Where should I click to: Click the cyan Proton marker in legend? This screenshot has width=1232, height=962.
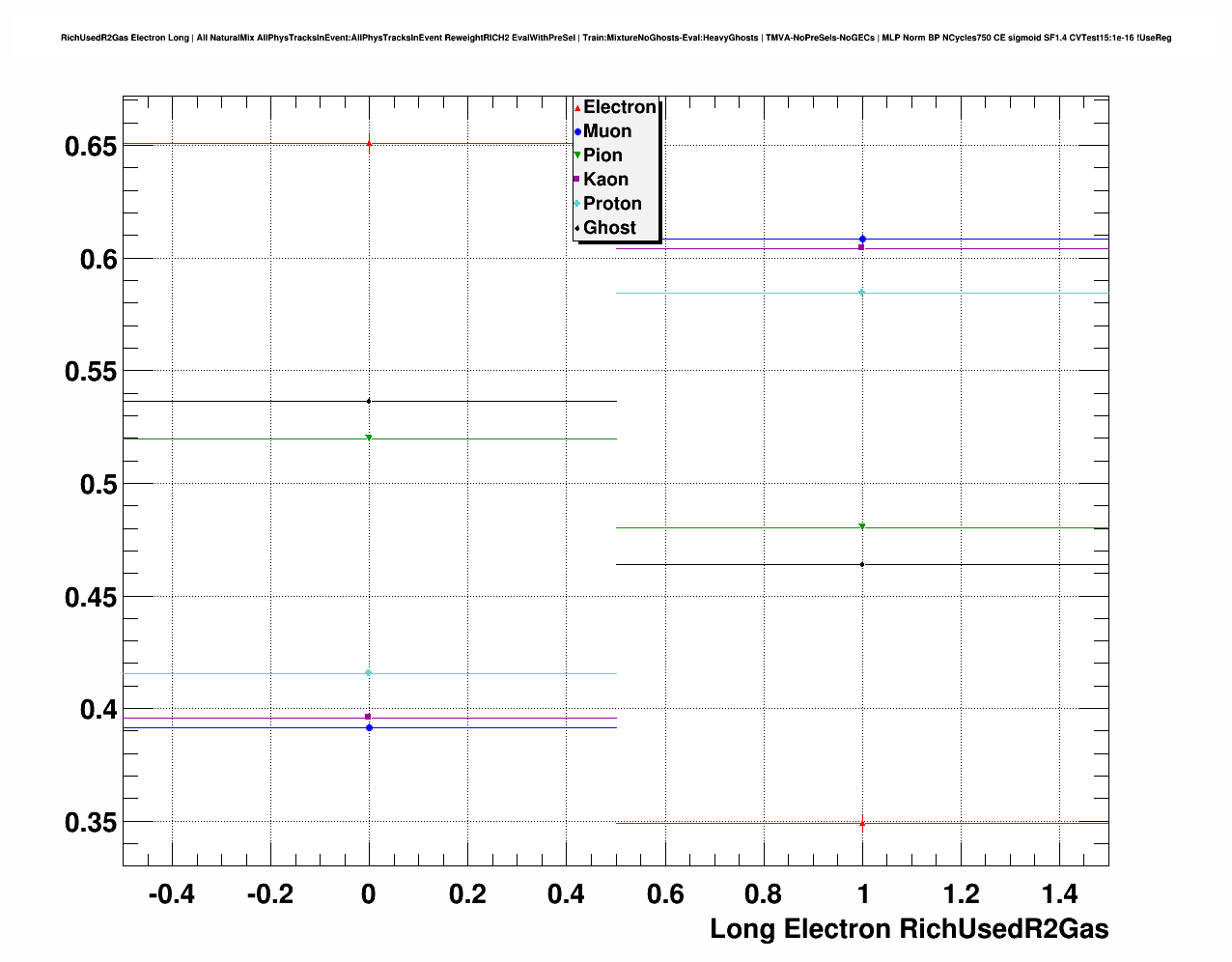tap(577, 204)
